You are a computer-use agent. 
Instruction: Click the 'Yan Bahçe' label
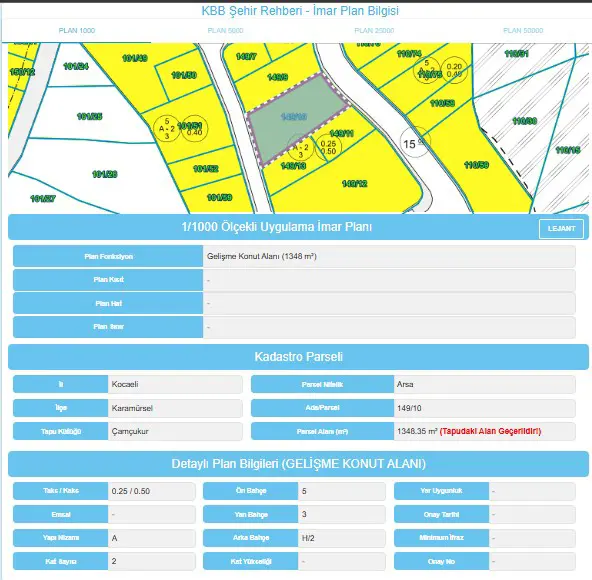click(251, 514)
